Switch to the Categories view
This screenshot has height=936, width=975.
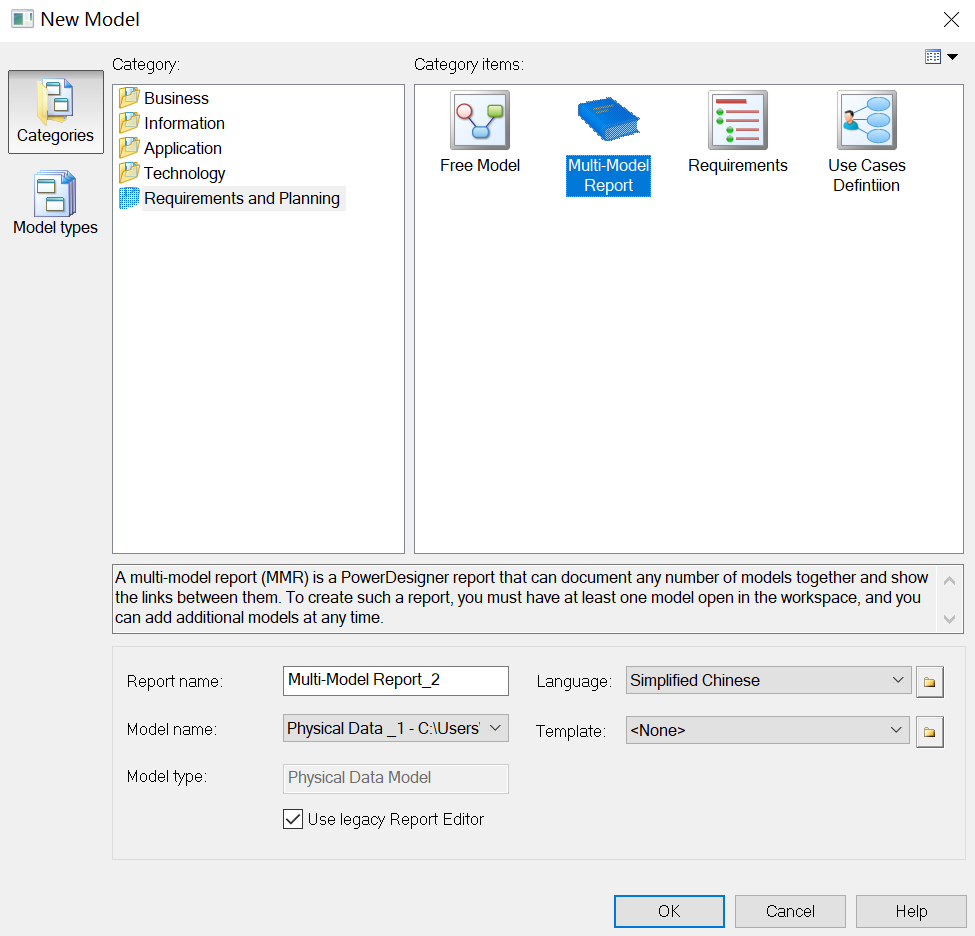pyautogui.click(x=55, y=110)
